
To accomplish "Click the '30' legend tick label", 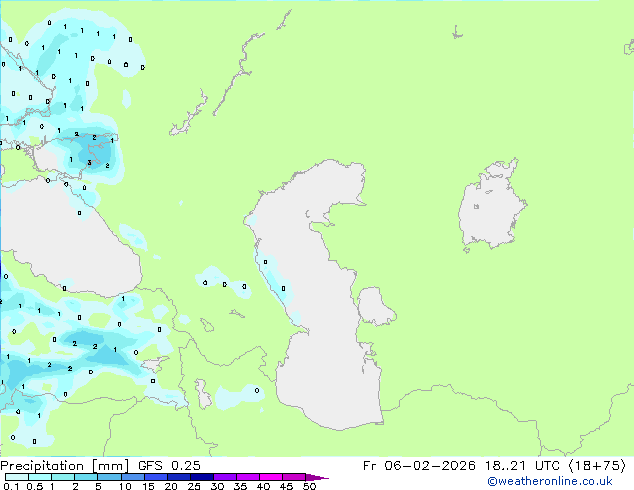I will click(217, 486).
